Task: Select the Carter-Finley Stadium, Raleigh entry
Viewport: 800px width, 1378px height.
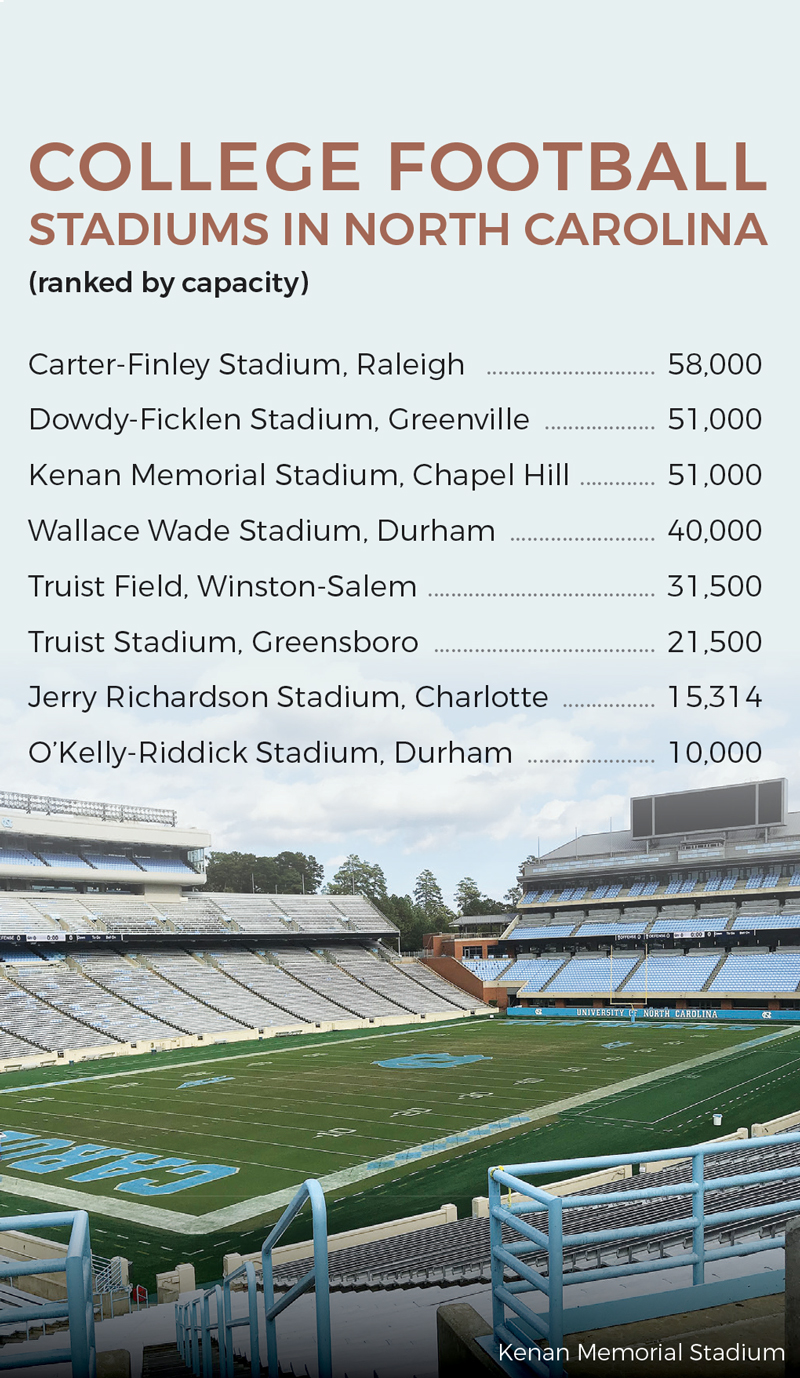Action: coord(395,365)
